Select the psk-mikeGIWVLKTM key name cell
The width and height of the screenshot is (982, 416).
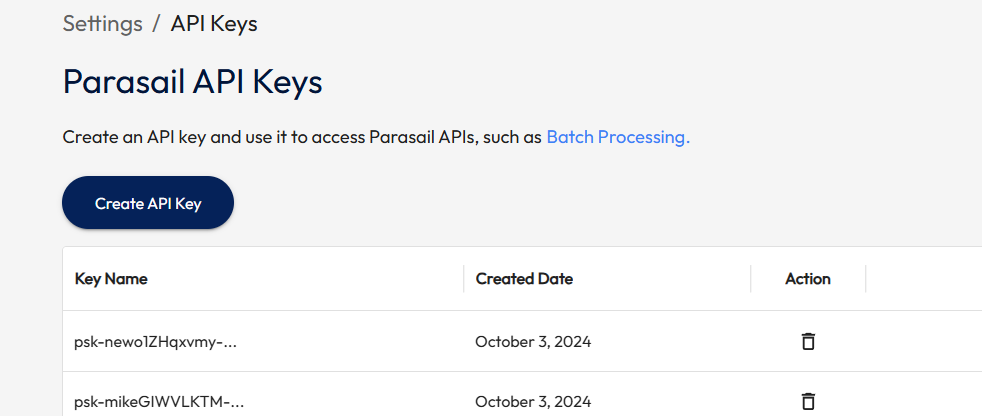click(159, 402)
